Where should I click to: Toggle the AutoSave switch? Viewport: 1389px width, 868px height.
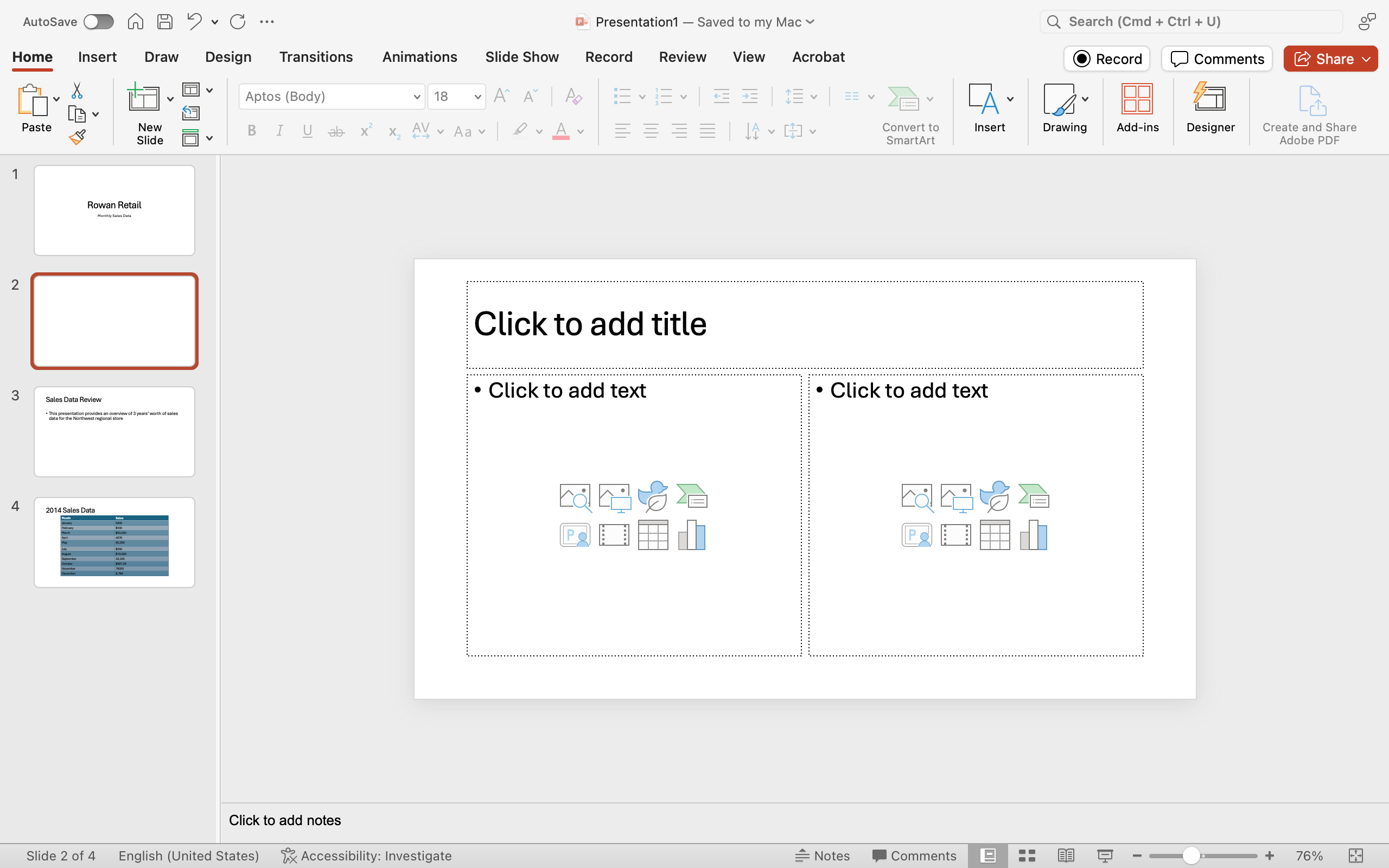pyautogui.click(x=98, y=22)
